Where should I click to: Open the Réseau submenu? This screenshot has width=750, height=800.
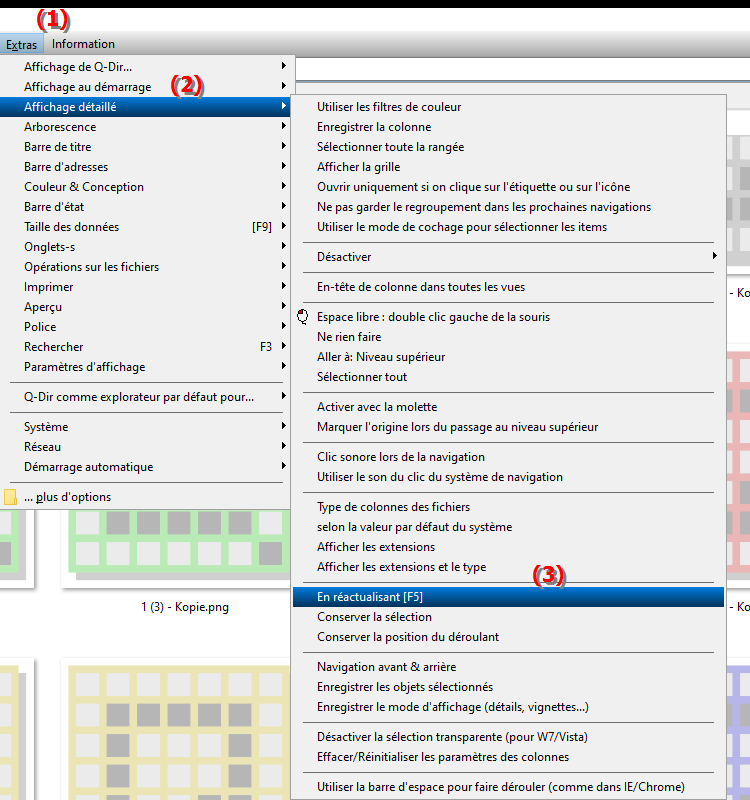147,446
